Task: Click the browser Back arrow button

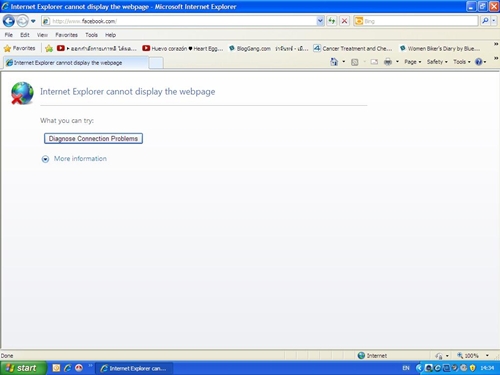Action: click(x=9, y=21)
